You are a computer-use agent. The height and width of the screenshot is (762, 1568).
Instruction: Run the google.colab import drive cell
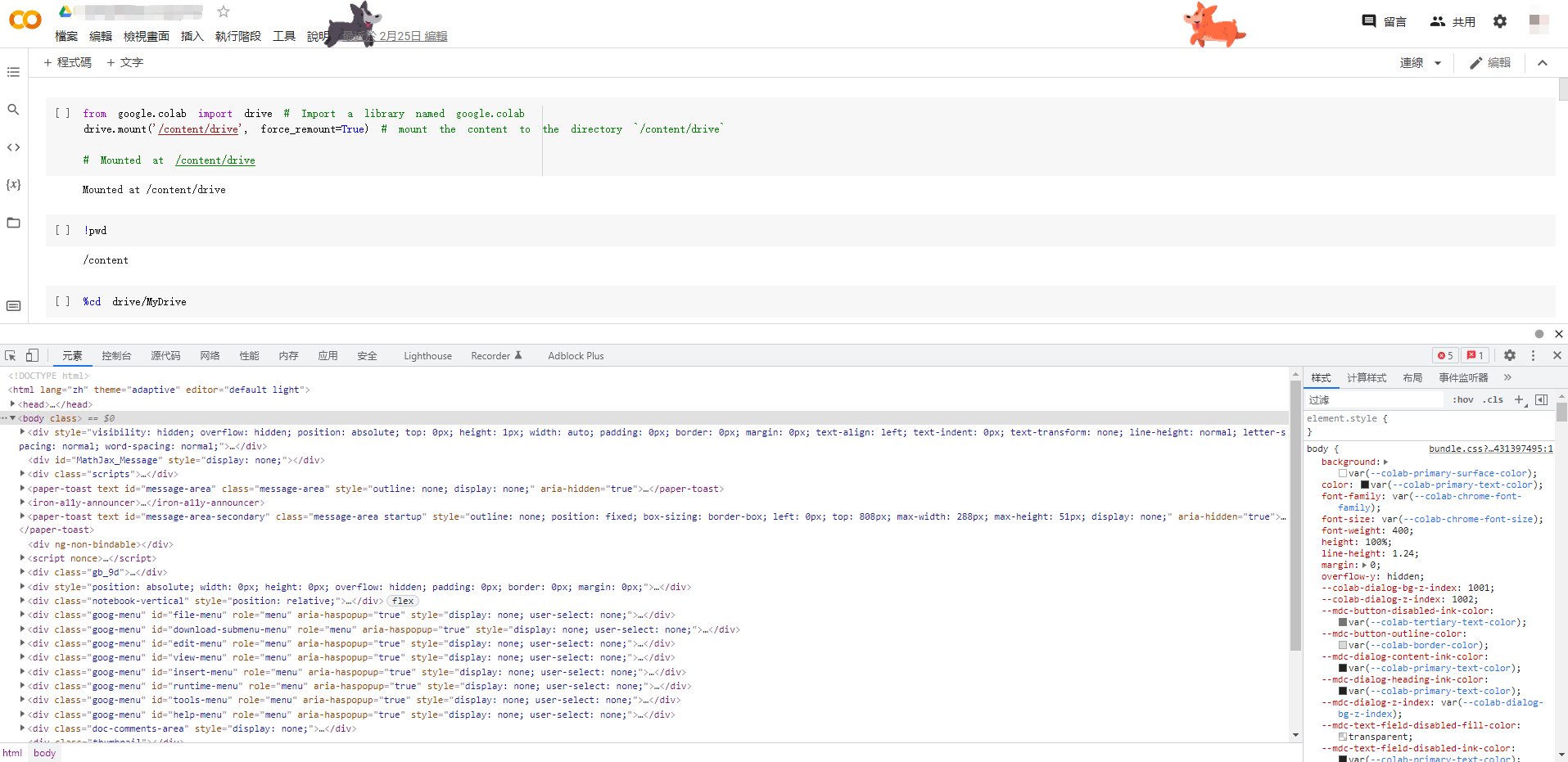62,114
